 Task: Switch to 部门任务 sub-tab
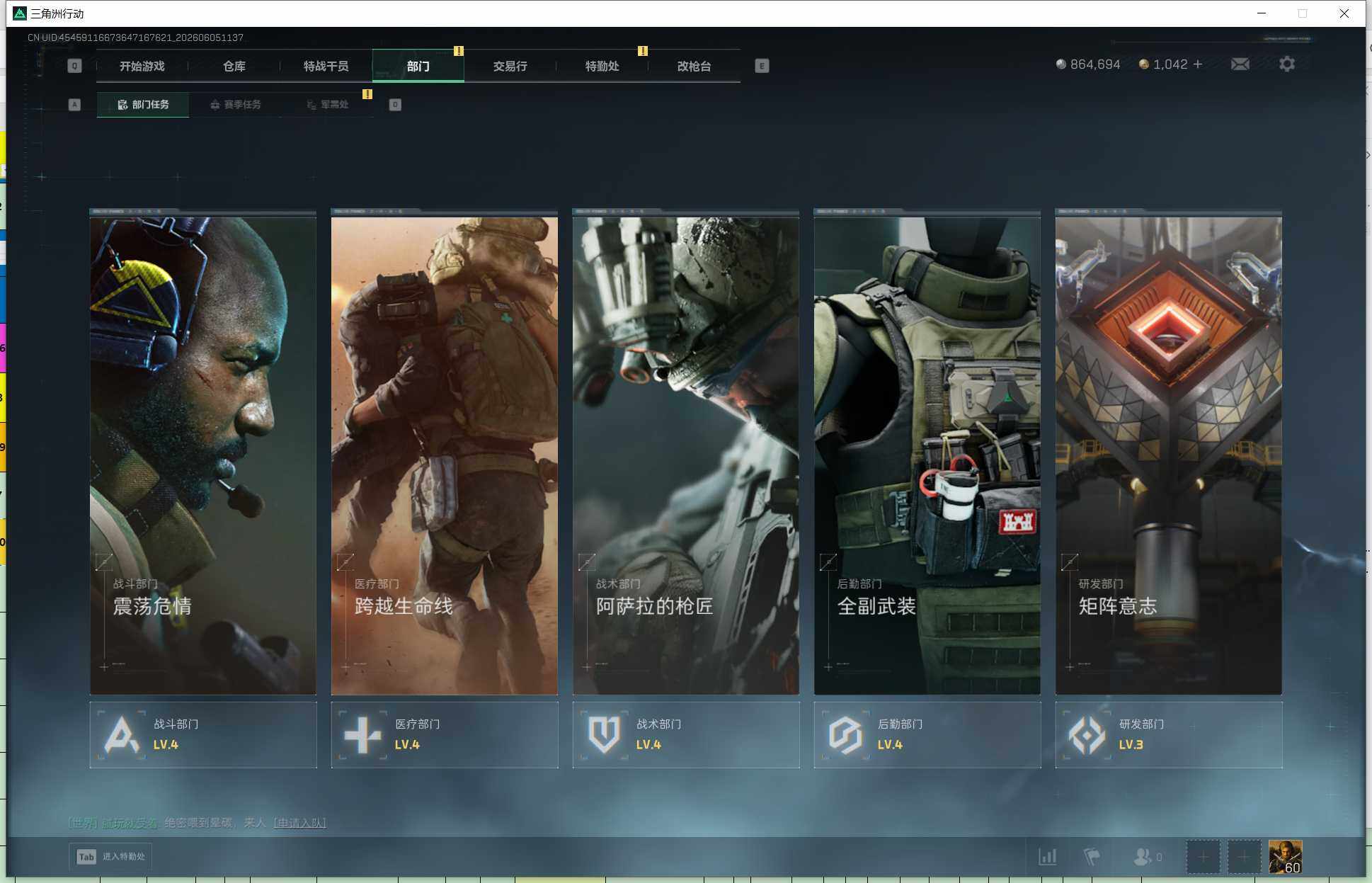pos(143,105)
